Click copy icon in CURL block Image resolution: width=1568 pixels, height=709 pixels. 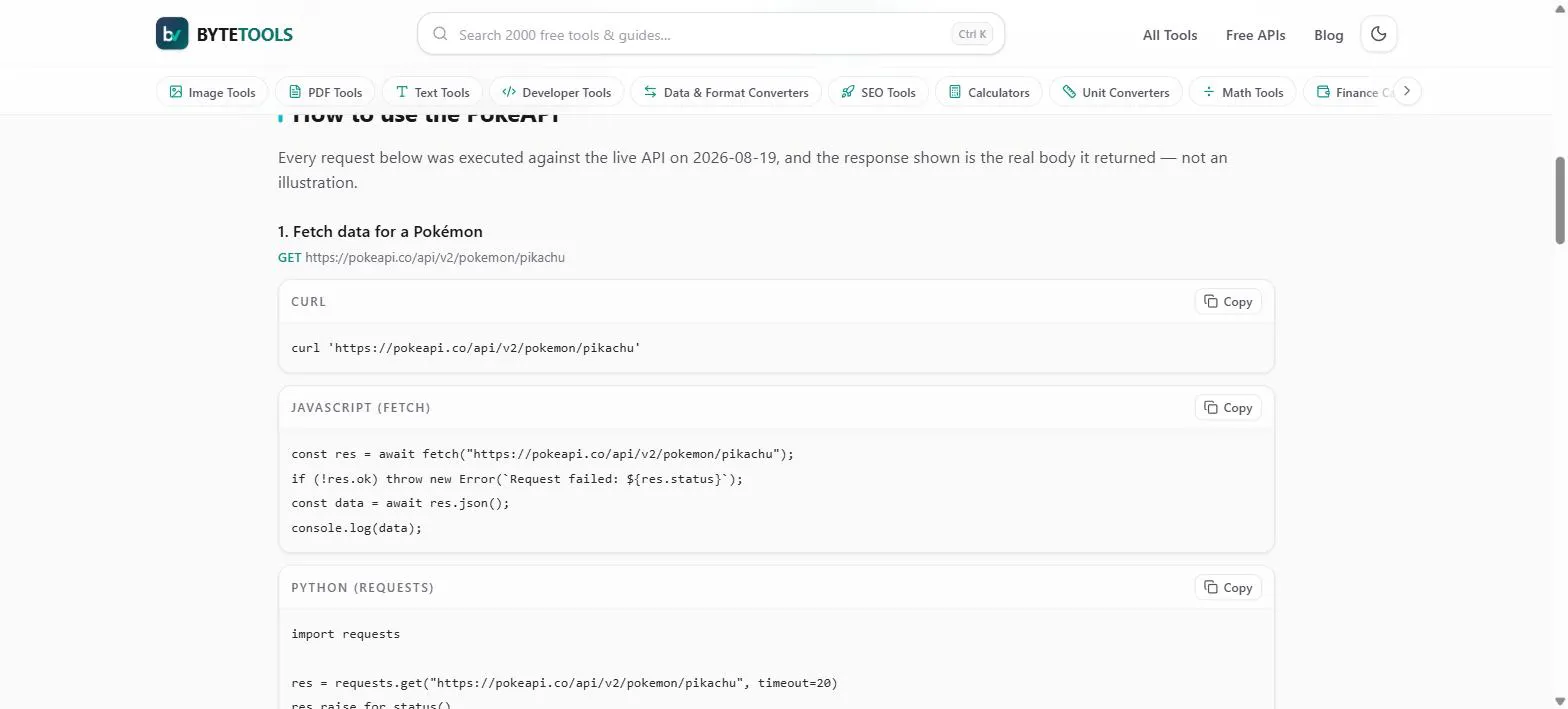[1211, 301]
